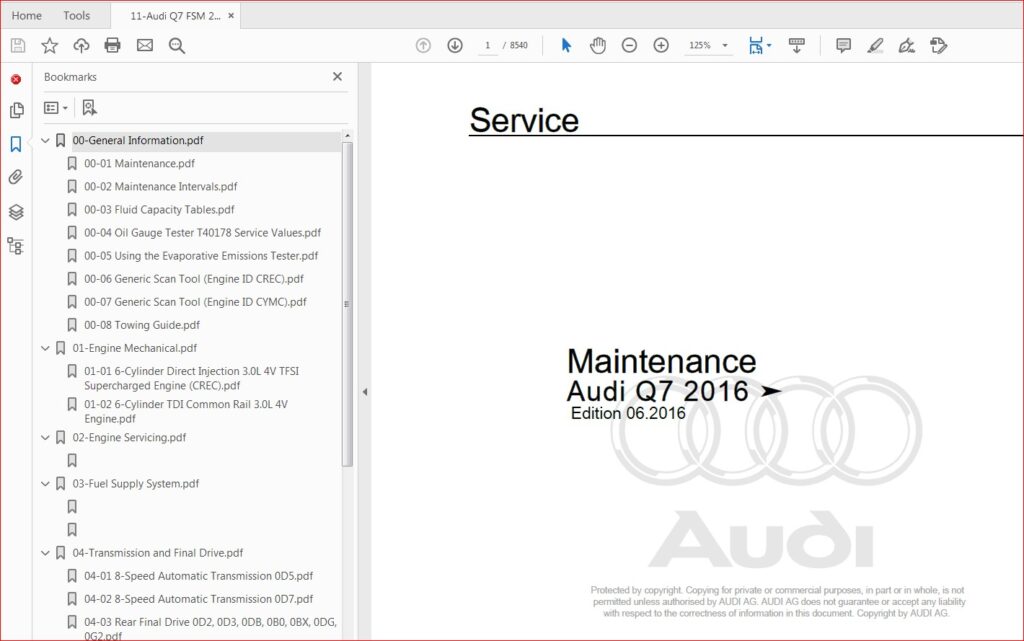Viewport: 1024px width, 641px height.
Task: Select 02-Engine Servicing.pdf bookmark
Action: click(129, 437)
